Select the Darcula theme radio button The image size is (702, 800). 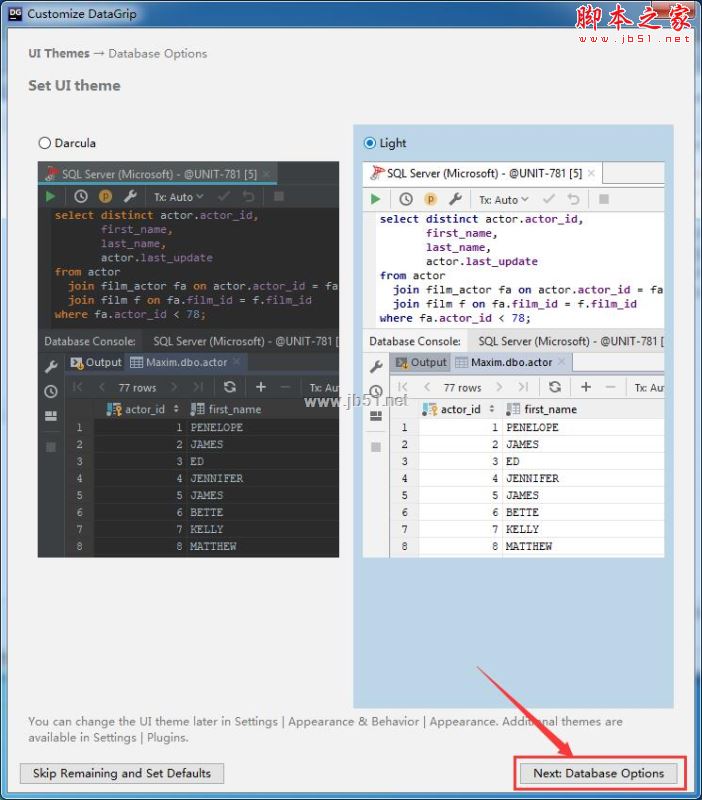[45, 143]
